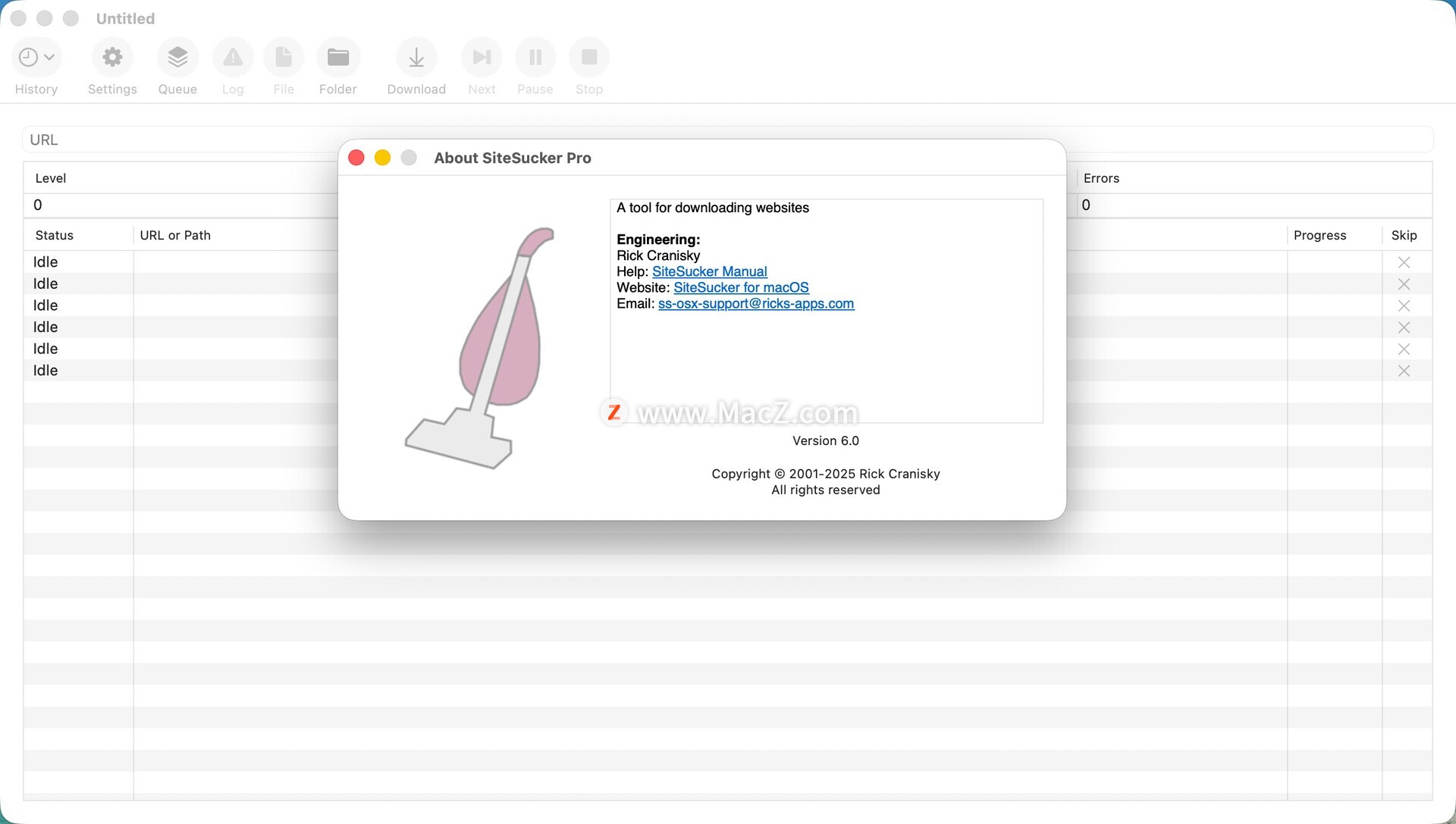Click the skip X on last Idle row
This screenshot has height=824, width=1456.
click(1404, 371)
